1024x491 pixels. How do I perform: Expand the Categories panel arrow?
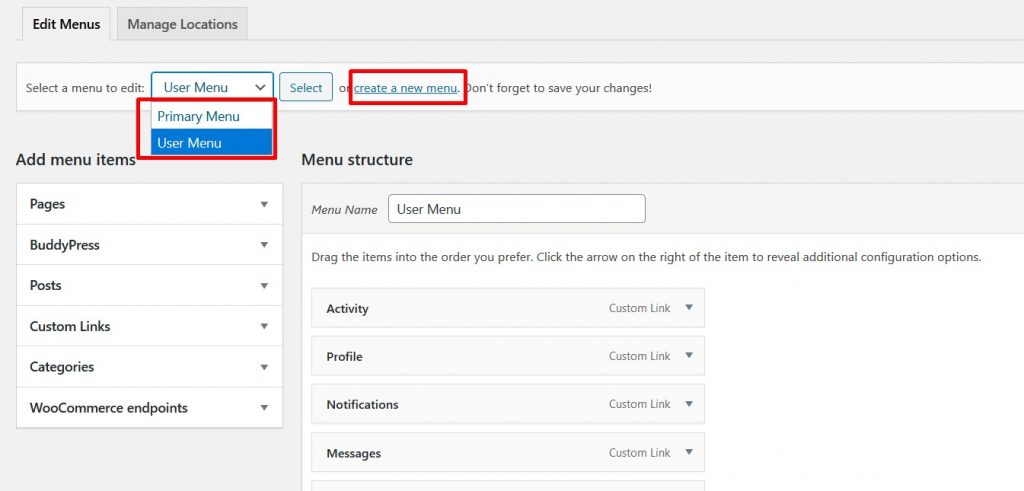click(x=264, y=367)
